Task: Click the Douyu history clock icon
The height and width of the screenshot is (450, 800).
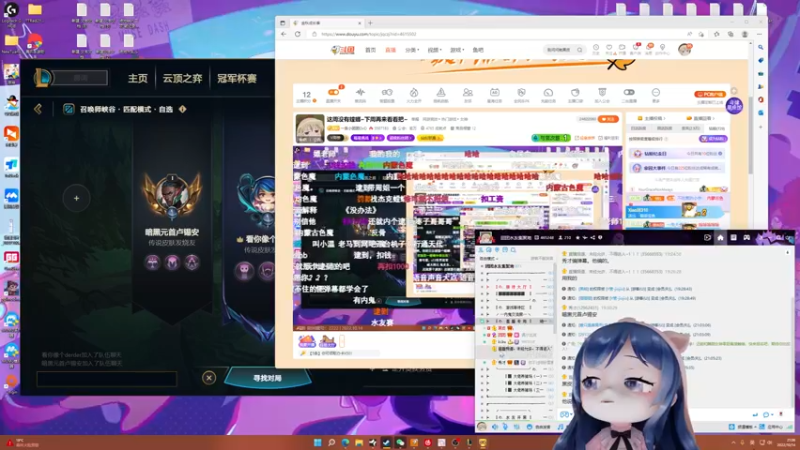Action: click(x=595, y=47)
